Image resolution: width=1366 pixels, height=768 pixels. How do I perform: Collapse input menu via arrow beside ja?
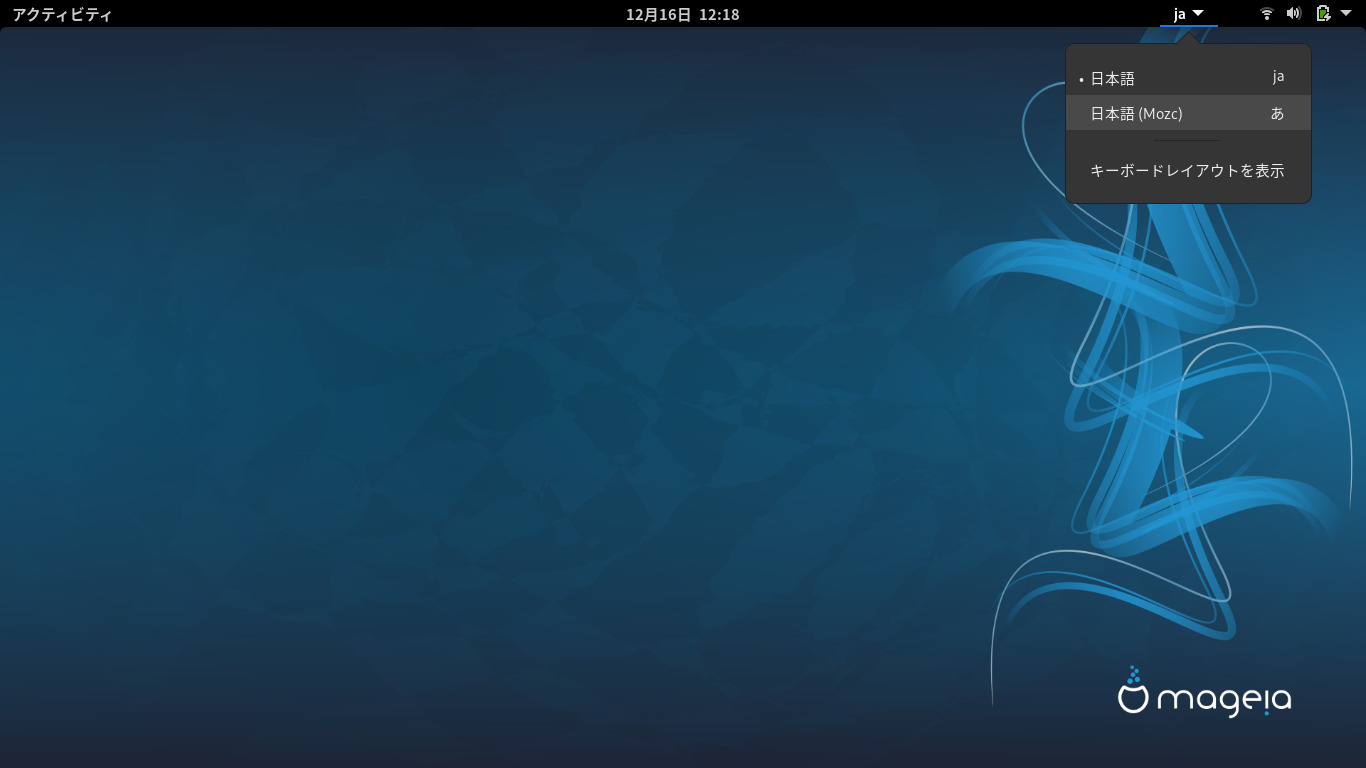[1198, 14]
